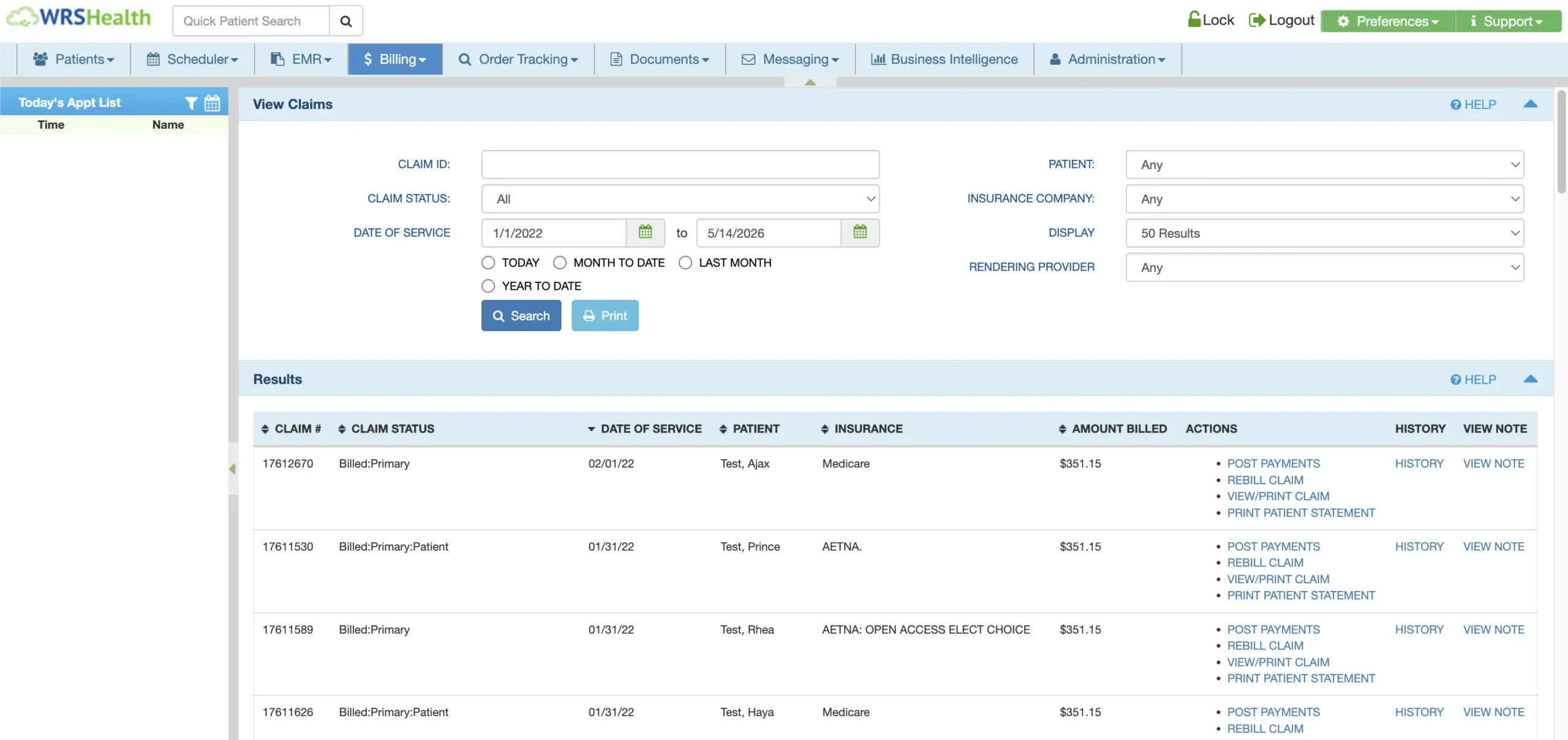This screenshot has height=740, width=1568.
Task: Collapse the left sidebar with the green arrow
Action: 232,469
